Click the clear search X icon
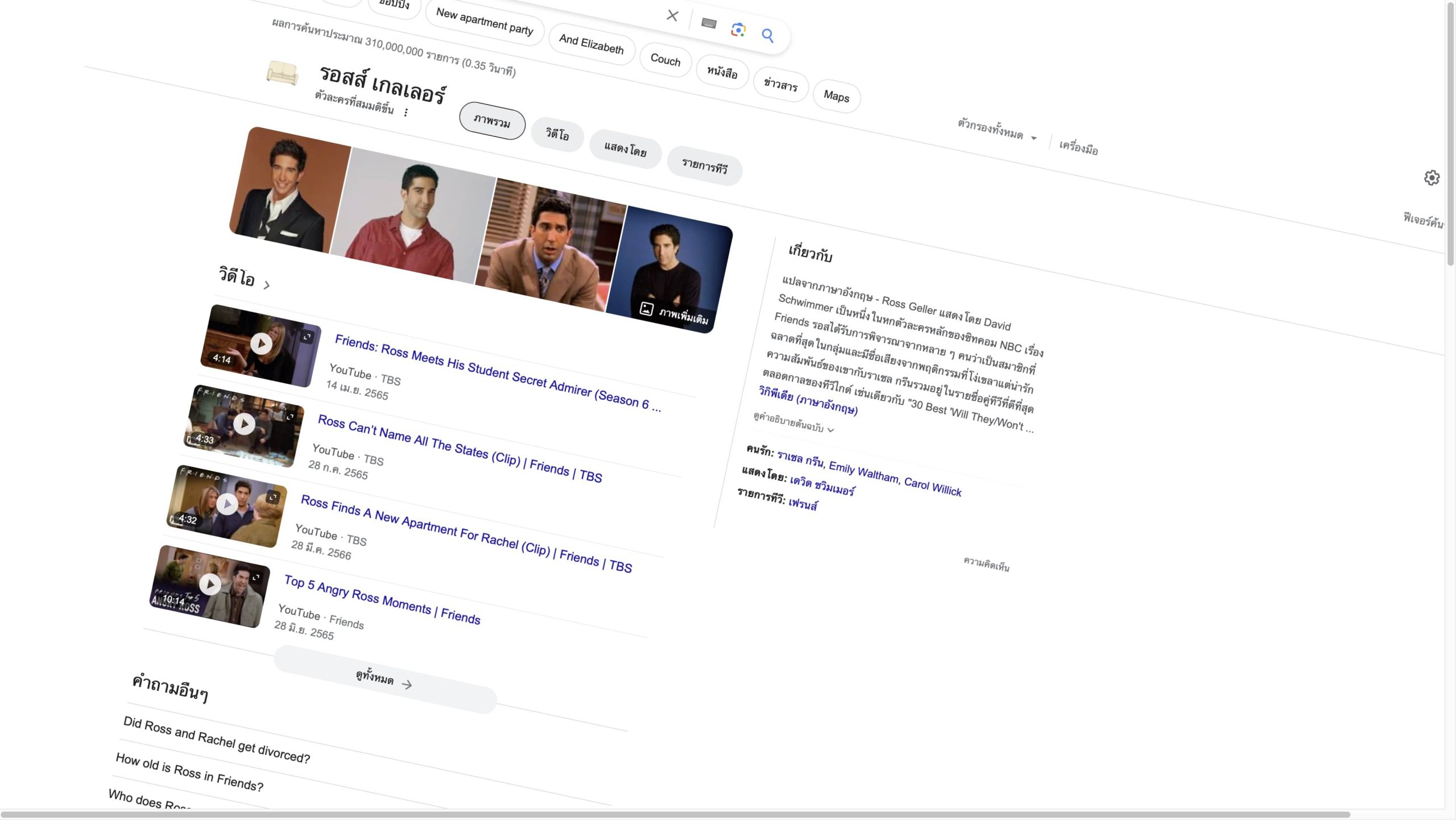This screenshot has width=1456, height=820. click(x=672, y=16)
